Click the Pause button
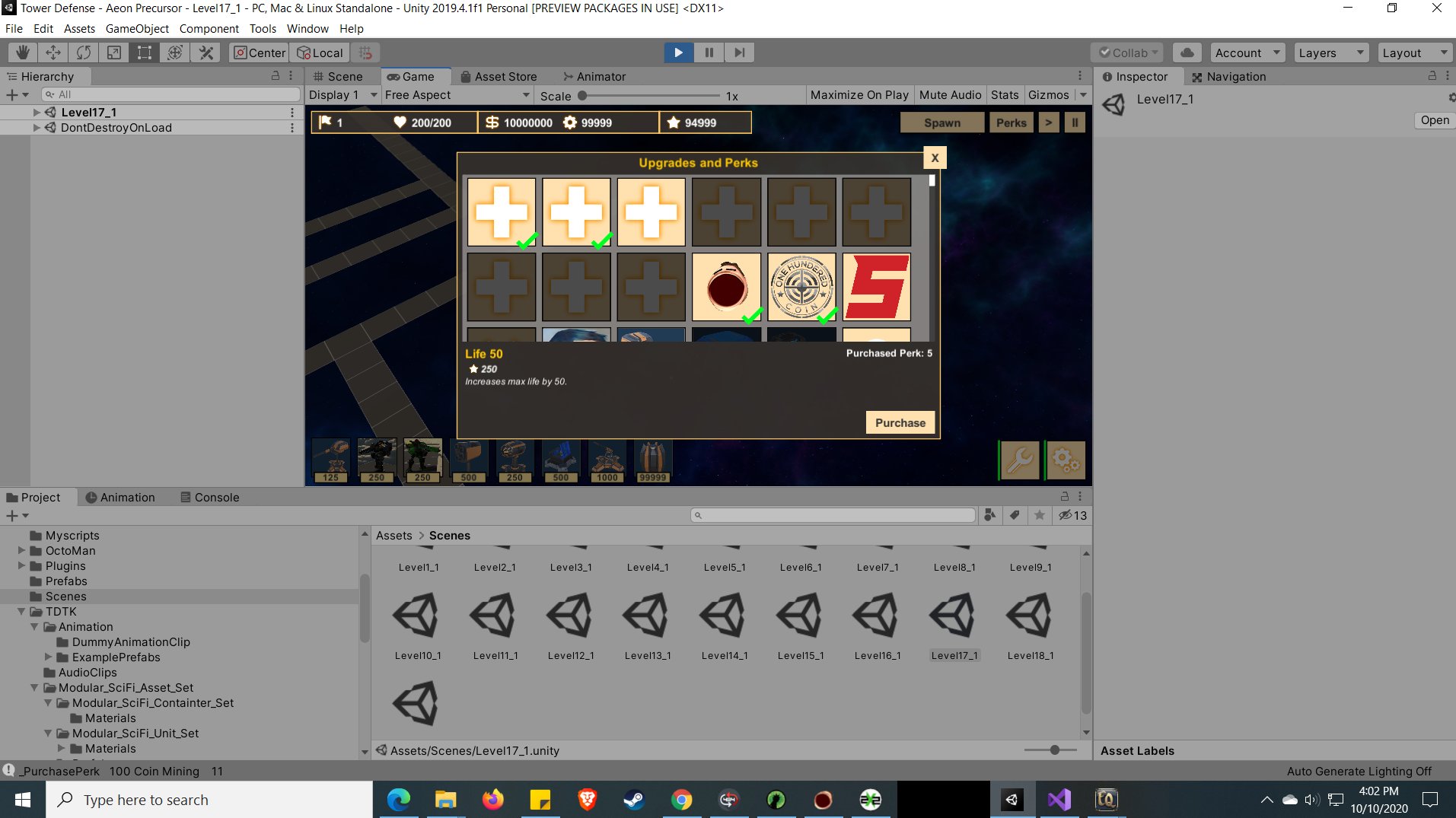This screenshot has width=1456, height=818. [x=709, y=53]
